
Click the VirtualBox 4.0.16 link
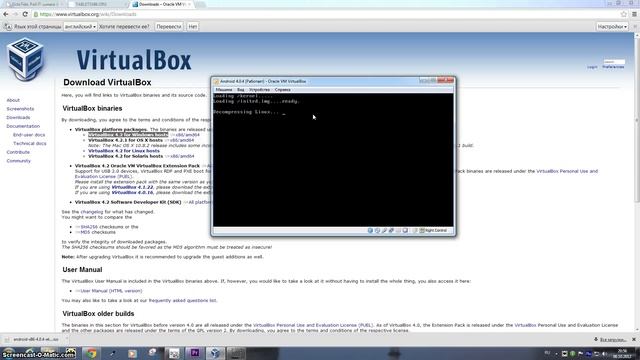click(132, 192)
